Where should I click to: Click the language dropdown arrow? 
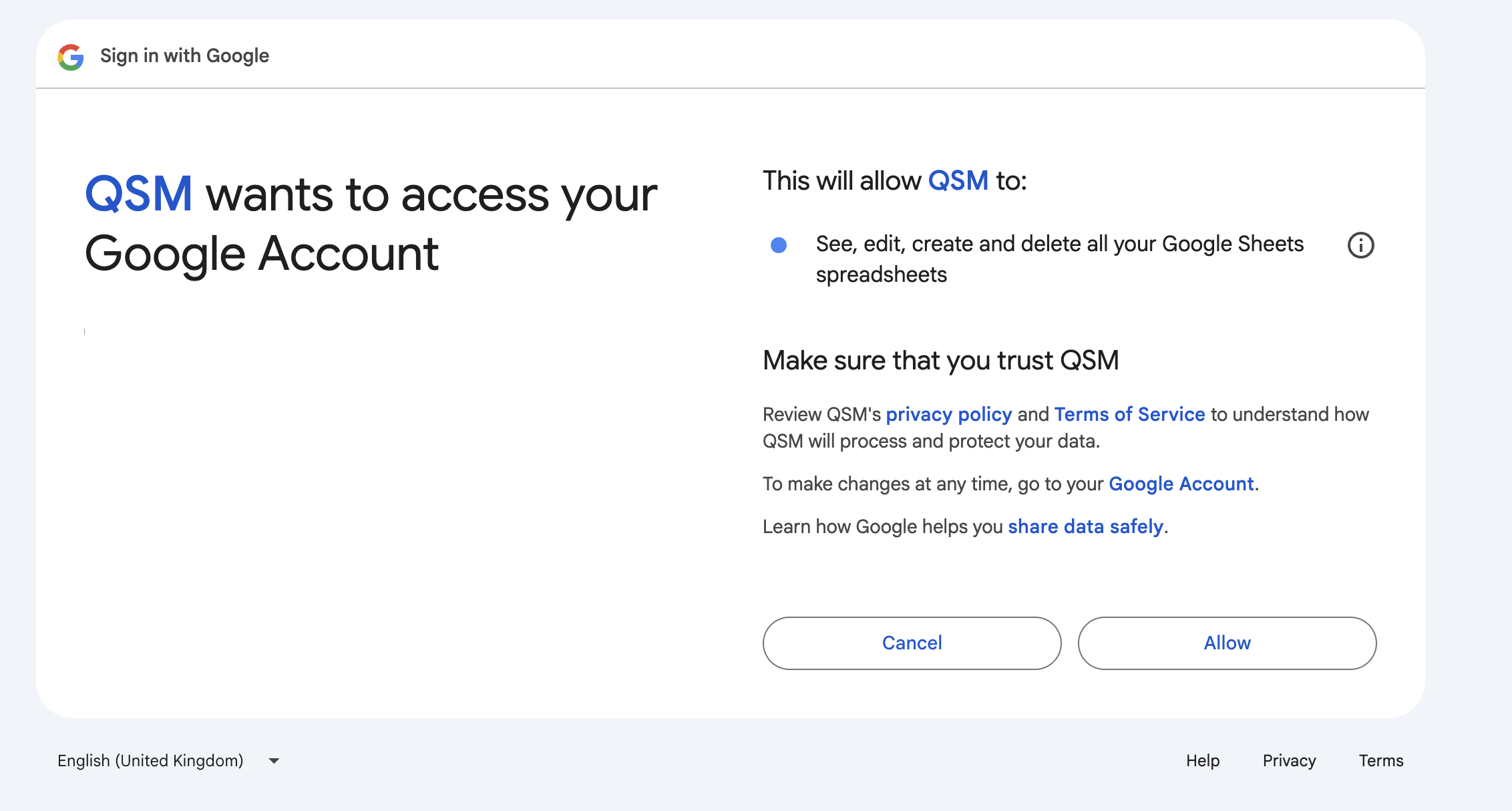click(x=274, y=761)
